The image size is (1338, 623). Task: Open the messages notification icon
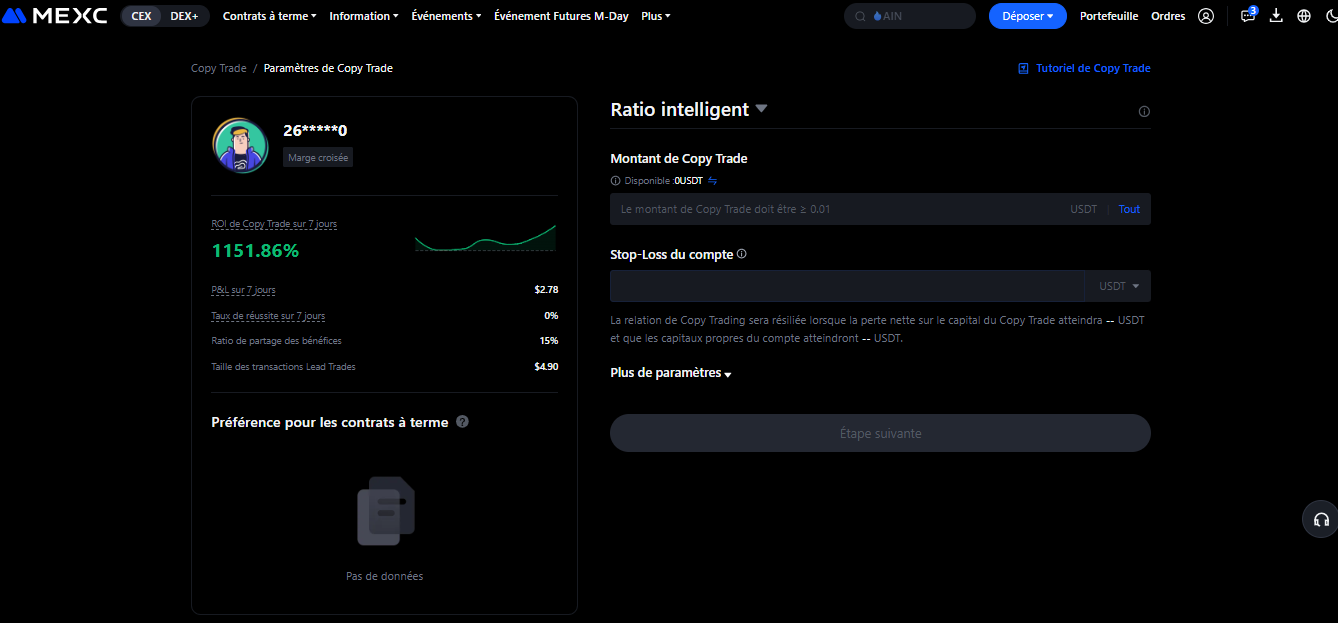pos(1248,16)
